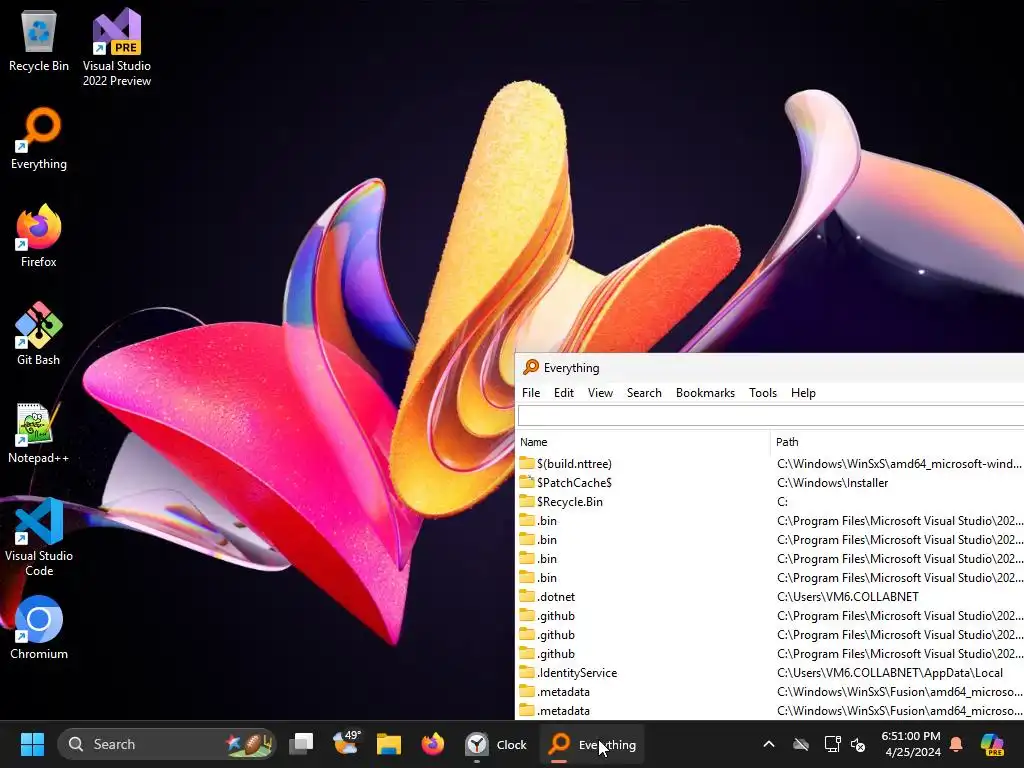Open the Windows Start menu
The image size is (1024, 768).
[32, 744]
